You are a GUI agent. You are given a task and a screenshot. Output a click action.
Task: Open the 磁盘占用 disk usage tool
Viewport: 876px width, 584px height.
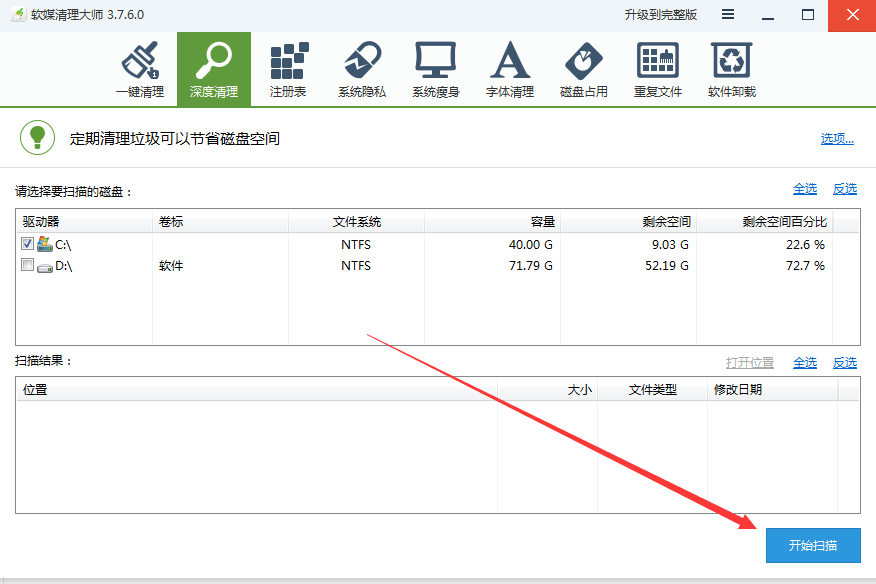click(x=583, y=69)
